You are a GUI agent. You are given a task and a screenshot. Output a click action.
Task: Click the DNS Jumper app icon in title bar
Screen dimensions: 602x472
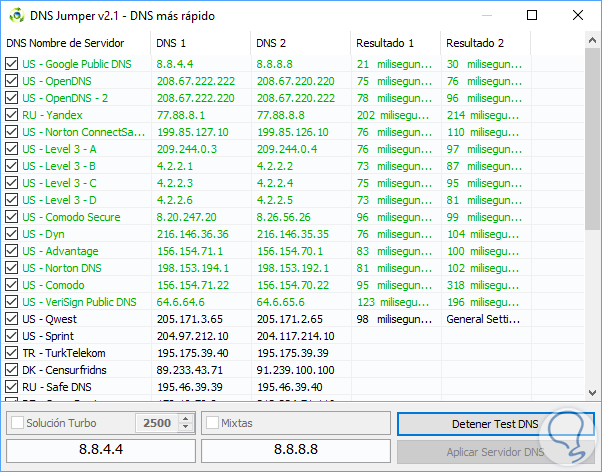click(17, 16)
